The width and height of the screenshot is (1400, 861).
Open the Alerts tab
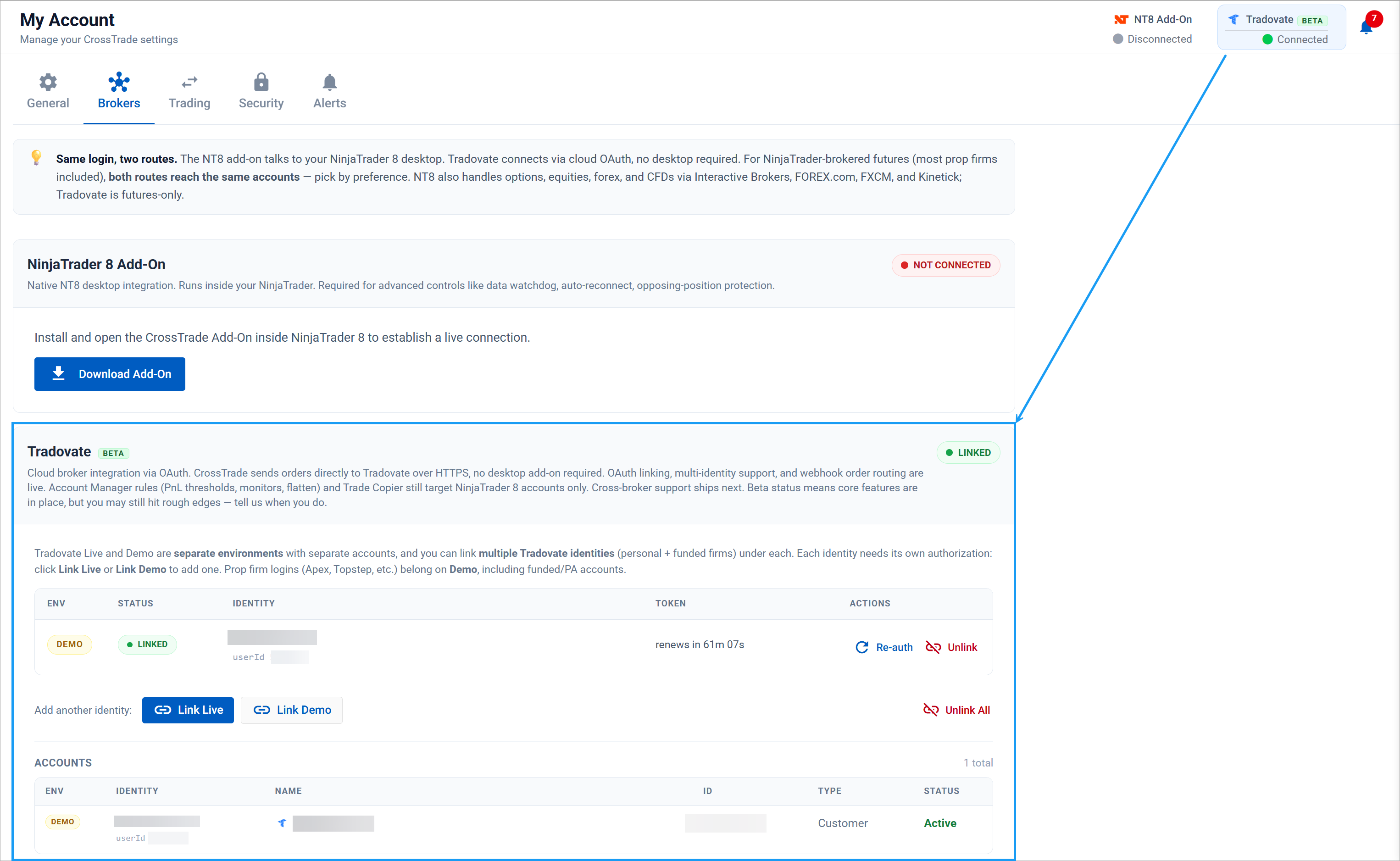330,91
